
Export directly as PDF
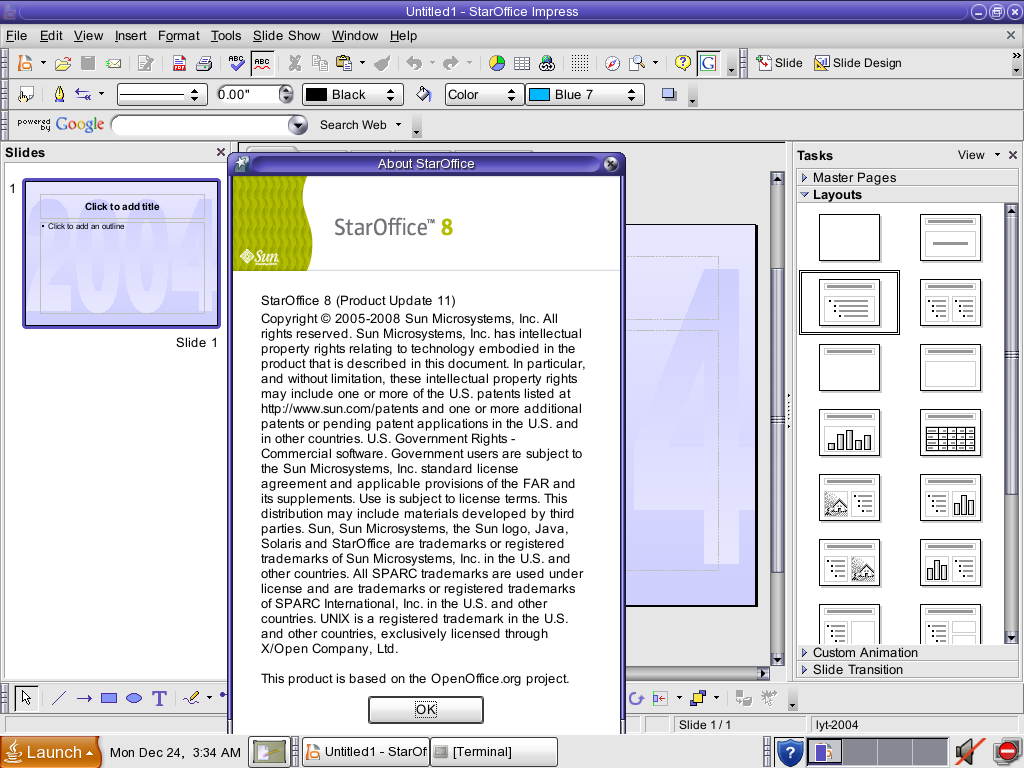coord(179,63)
